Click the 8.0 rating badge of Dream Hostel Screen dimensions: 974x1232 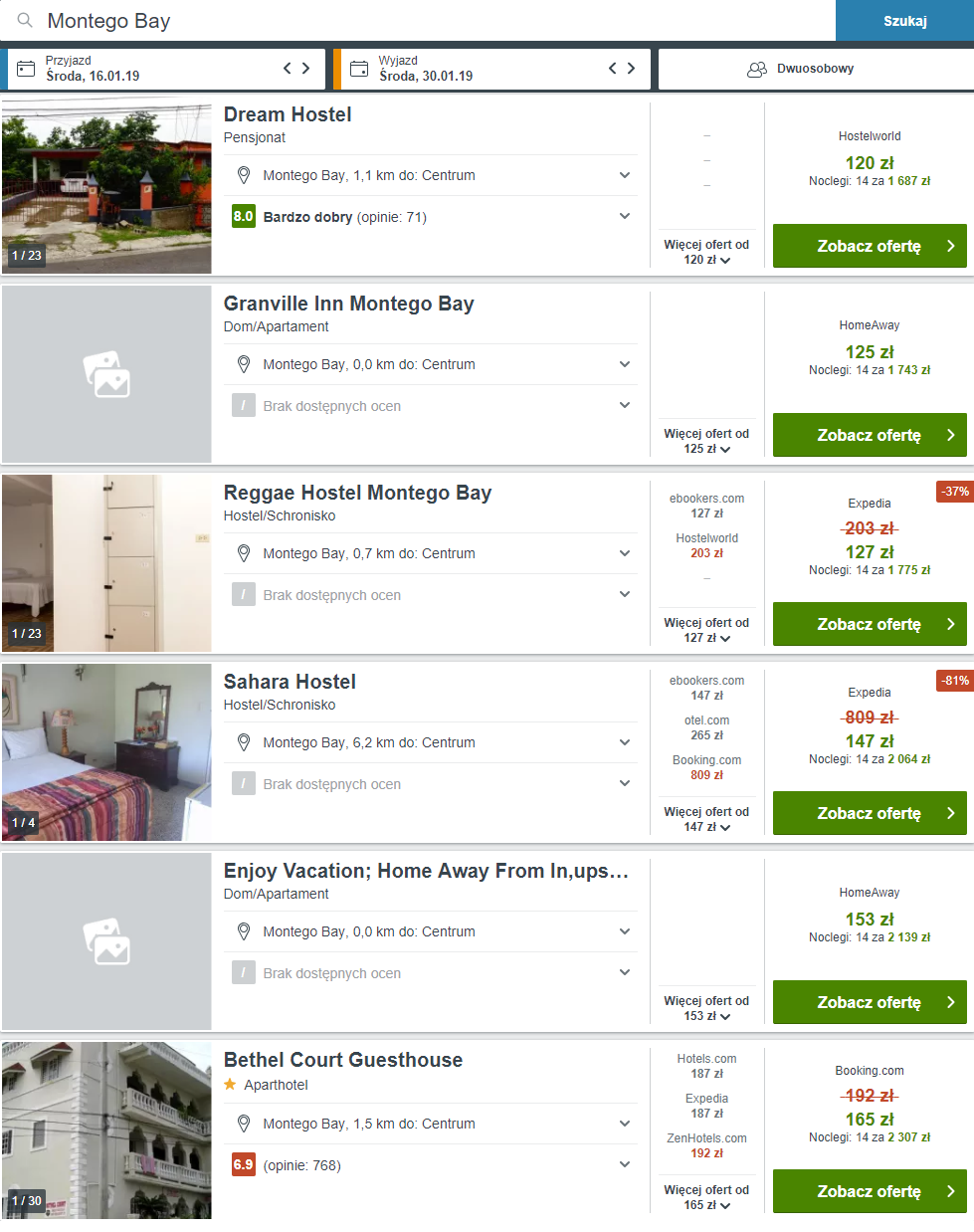click(x=243, y=216)
